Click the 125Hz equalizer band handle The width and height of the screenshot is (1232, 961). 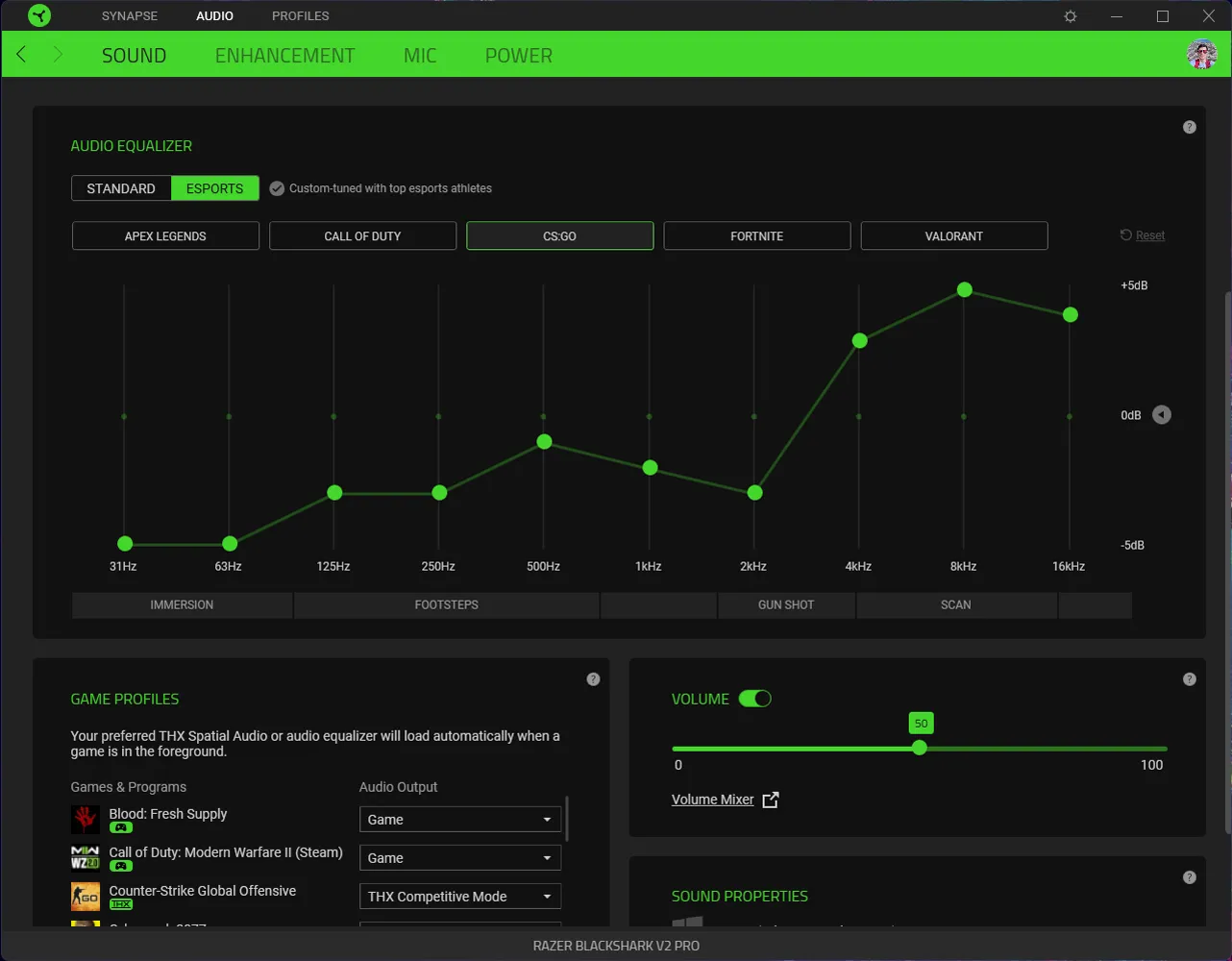click(334, 492)
